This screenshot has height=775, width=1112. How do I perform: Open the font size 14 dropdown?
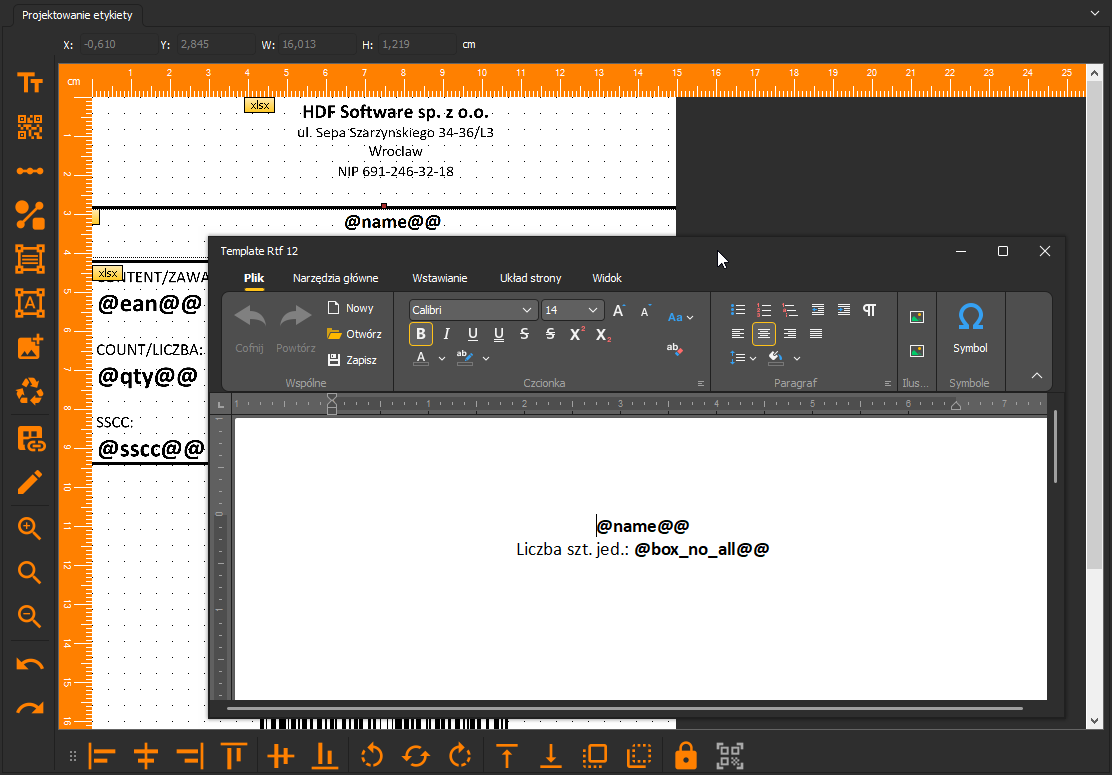pos(593,310)
